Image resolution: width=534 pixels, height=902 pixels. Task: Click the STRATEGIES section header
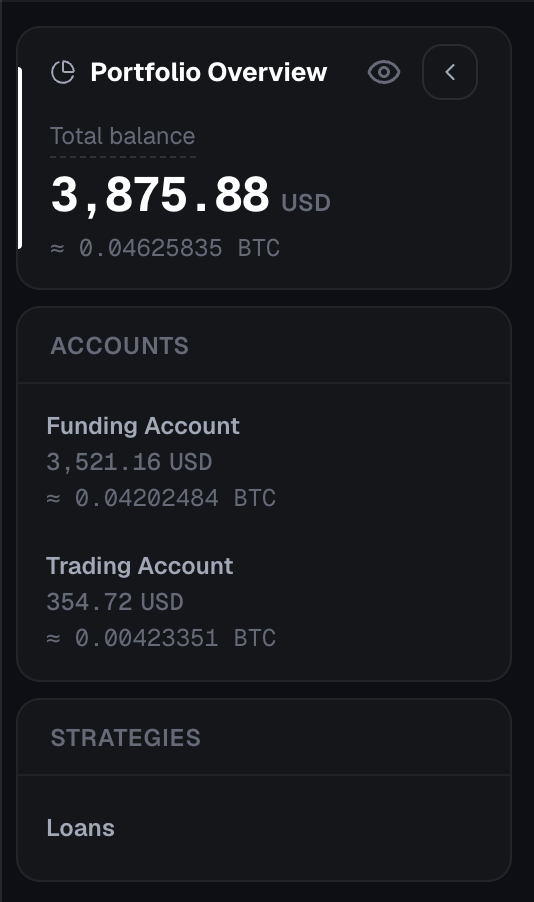(x=125, y=737)
